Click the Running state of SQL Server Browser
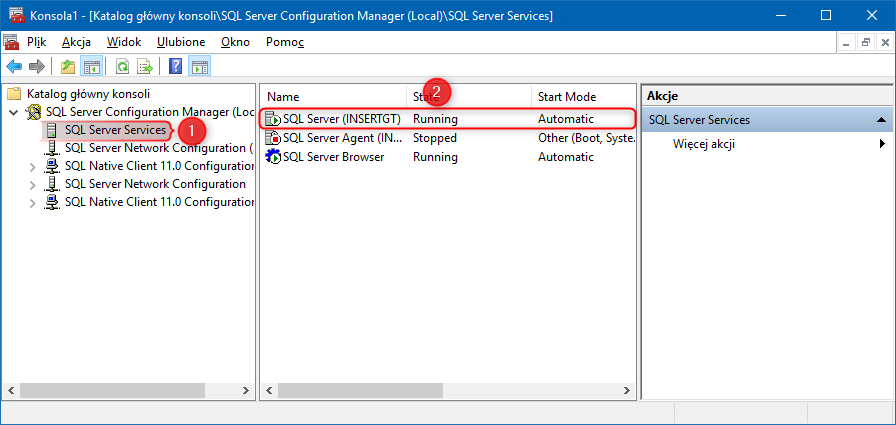Viewport: 896px width, 425px height. (x=435, y=157)
